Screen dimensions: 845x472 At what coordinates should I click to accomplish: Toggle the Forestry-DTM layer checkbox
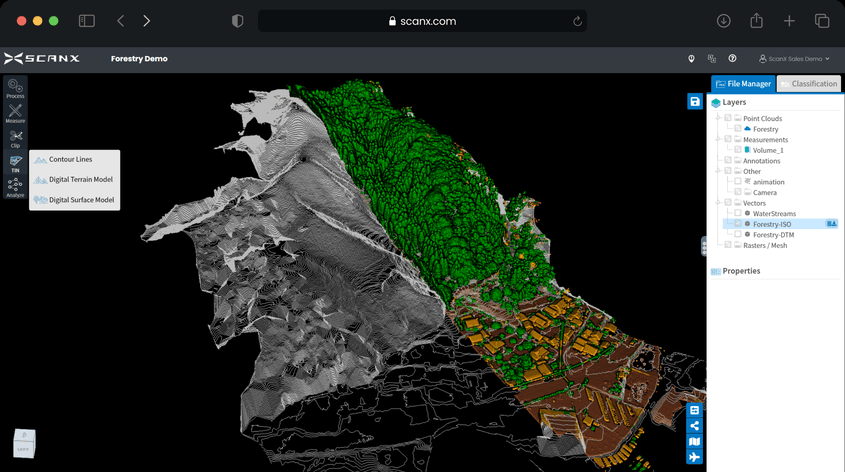click(x=738, y=234)
